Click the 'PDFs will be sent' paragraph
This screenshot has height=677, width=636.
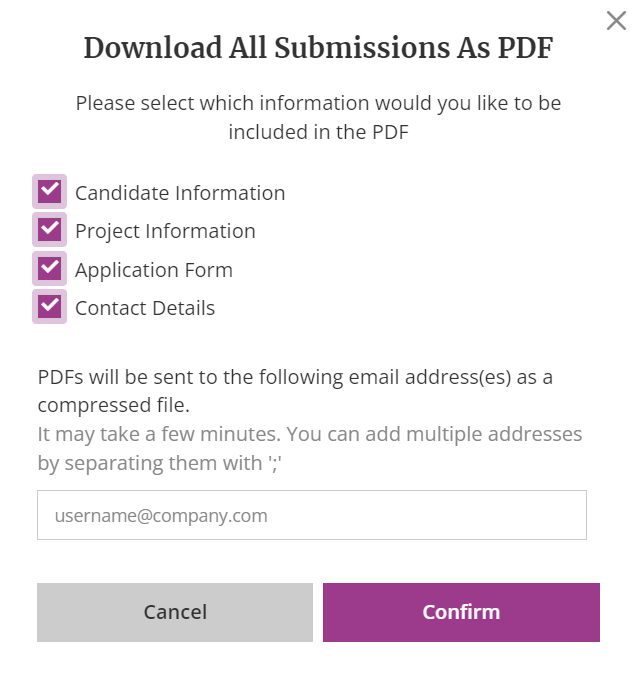(295, 391)
